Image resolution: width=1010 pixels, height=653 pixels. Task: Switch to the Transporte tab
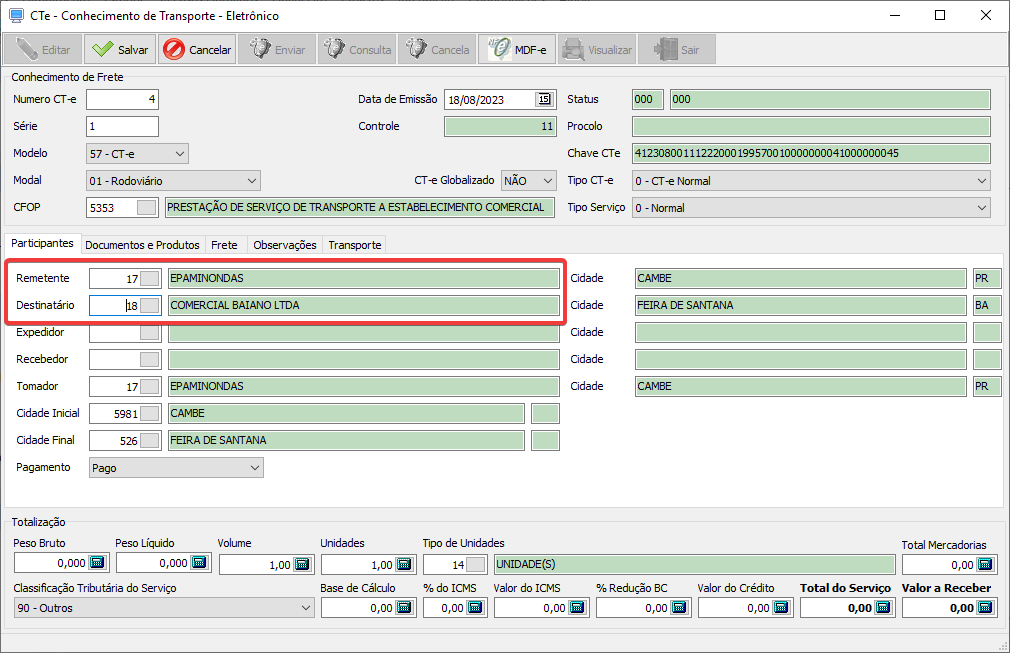(x=355, y=245)
